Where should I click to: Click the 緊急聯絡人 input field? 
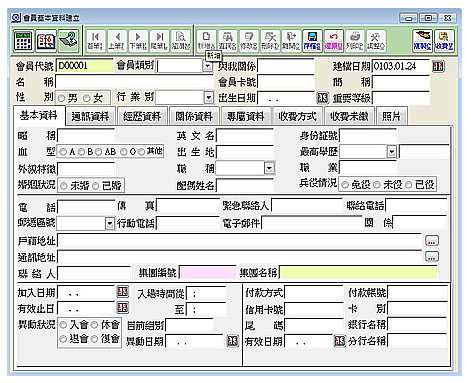pyautogui.click(x=307, y=205)
